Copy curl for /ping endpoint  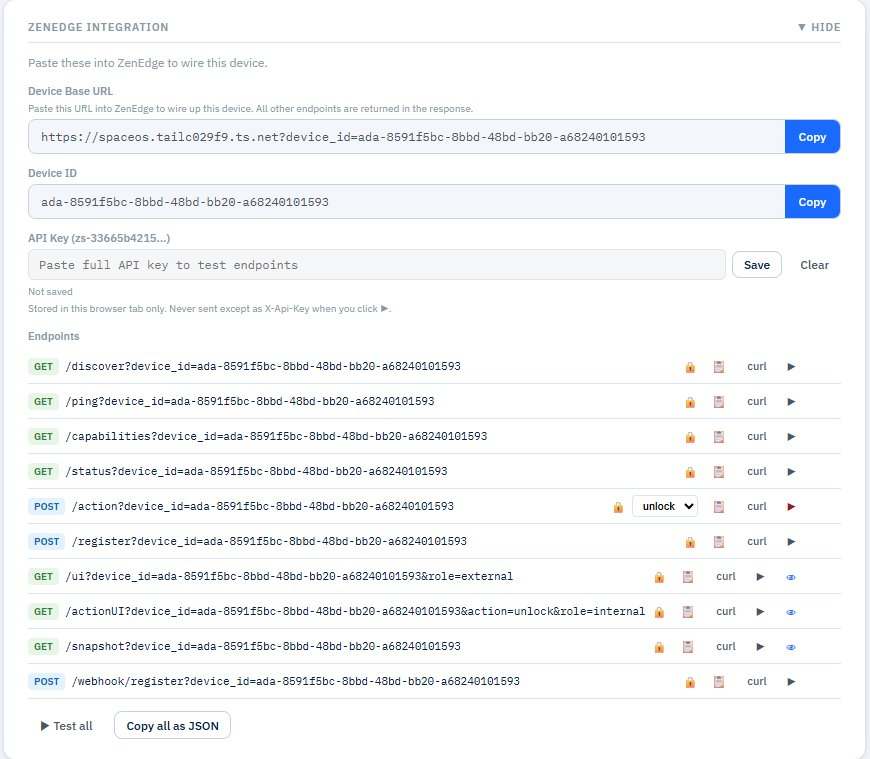[x=757, y=401]
